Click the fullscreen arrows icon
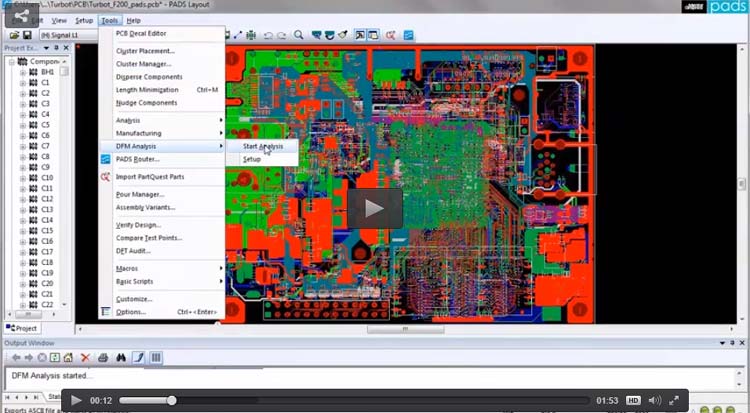Screen dimensions: 750x413 pyautogui.click(x=673, y=401)
